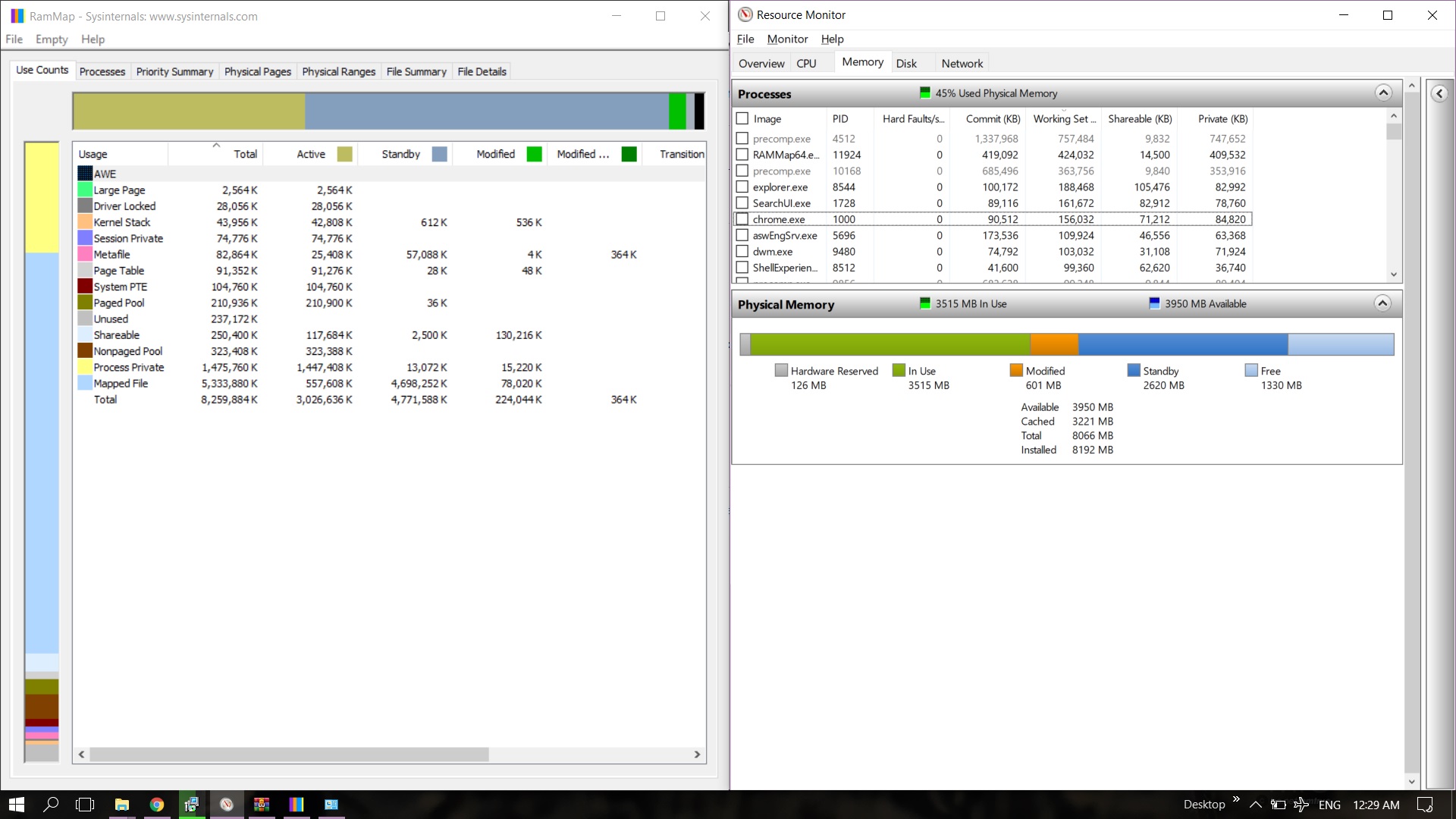
Task: Switch to the Physical Pages tab
Action: pyautogui.click(x=258, y=71)
